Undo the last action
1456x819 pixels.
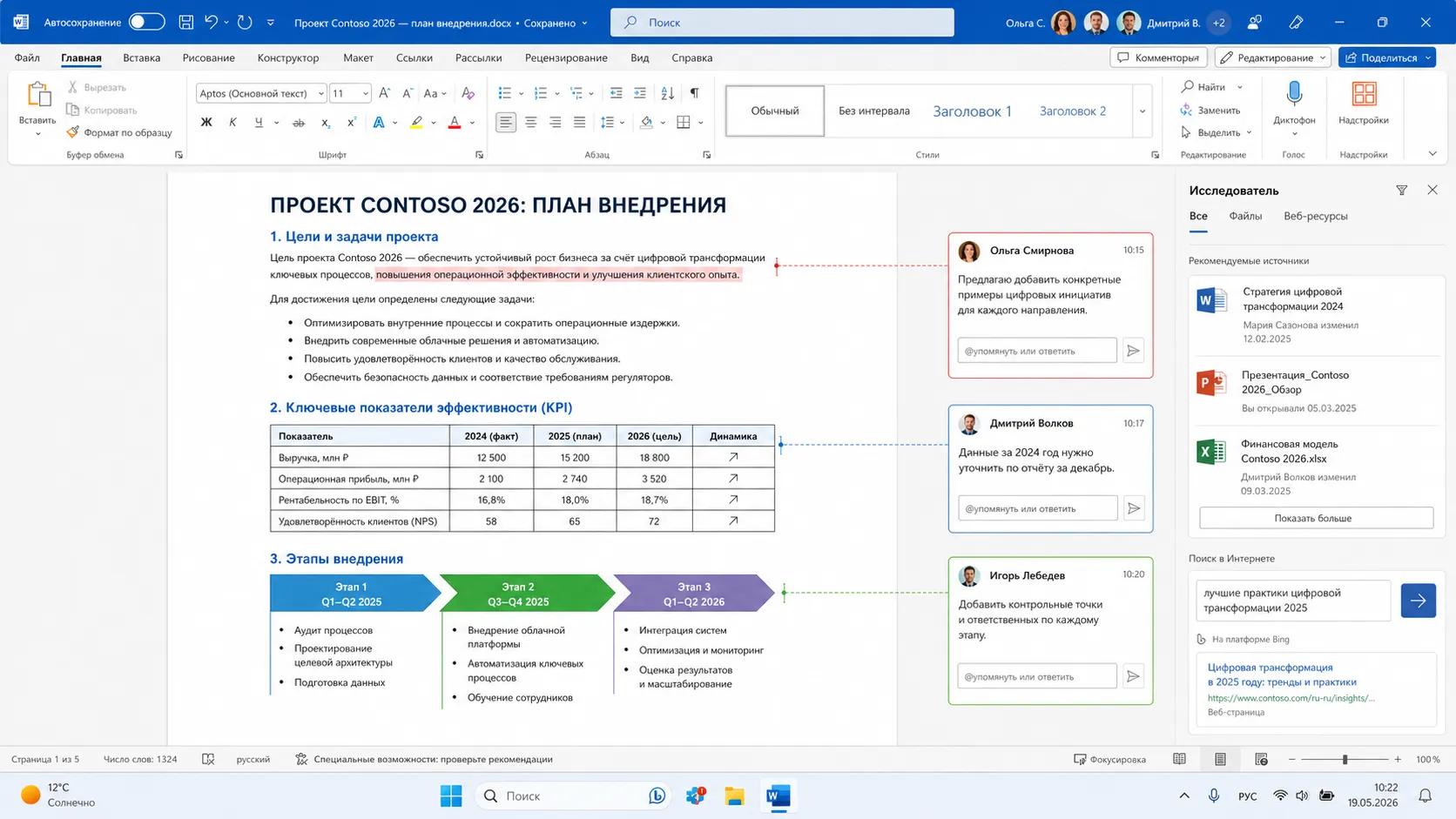(211, 23)
